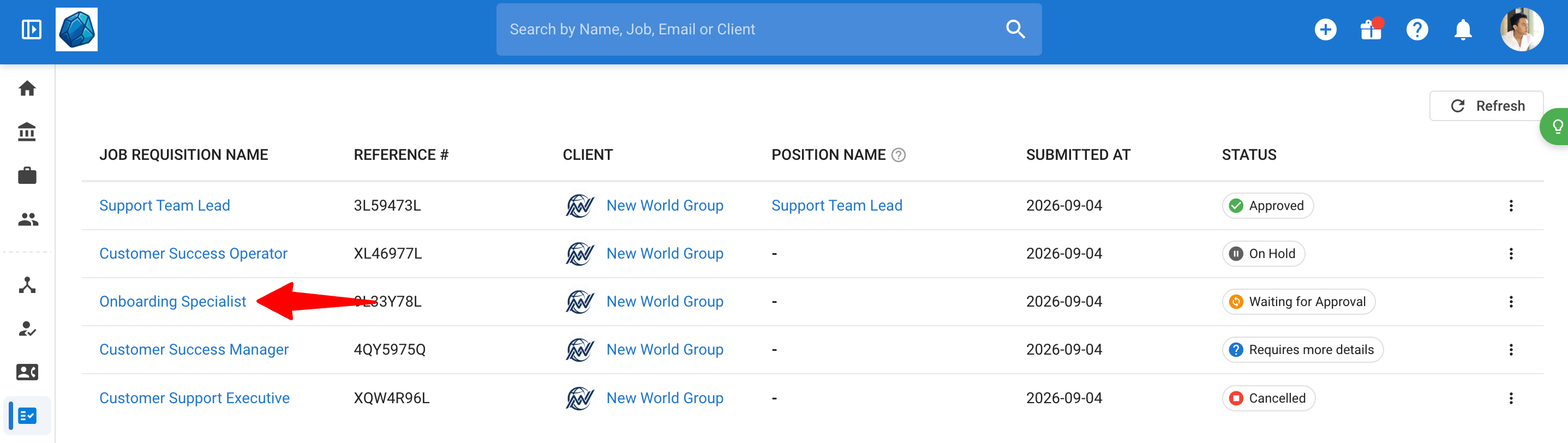Focus the Name, Job, Email search field
This screenshot has height=443, width=1568.
coord(768,29)
